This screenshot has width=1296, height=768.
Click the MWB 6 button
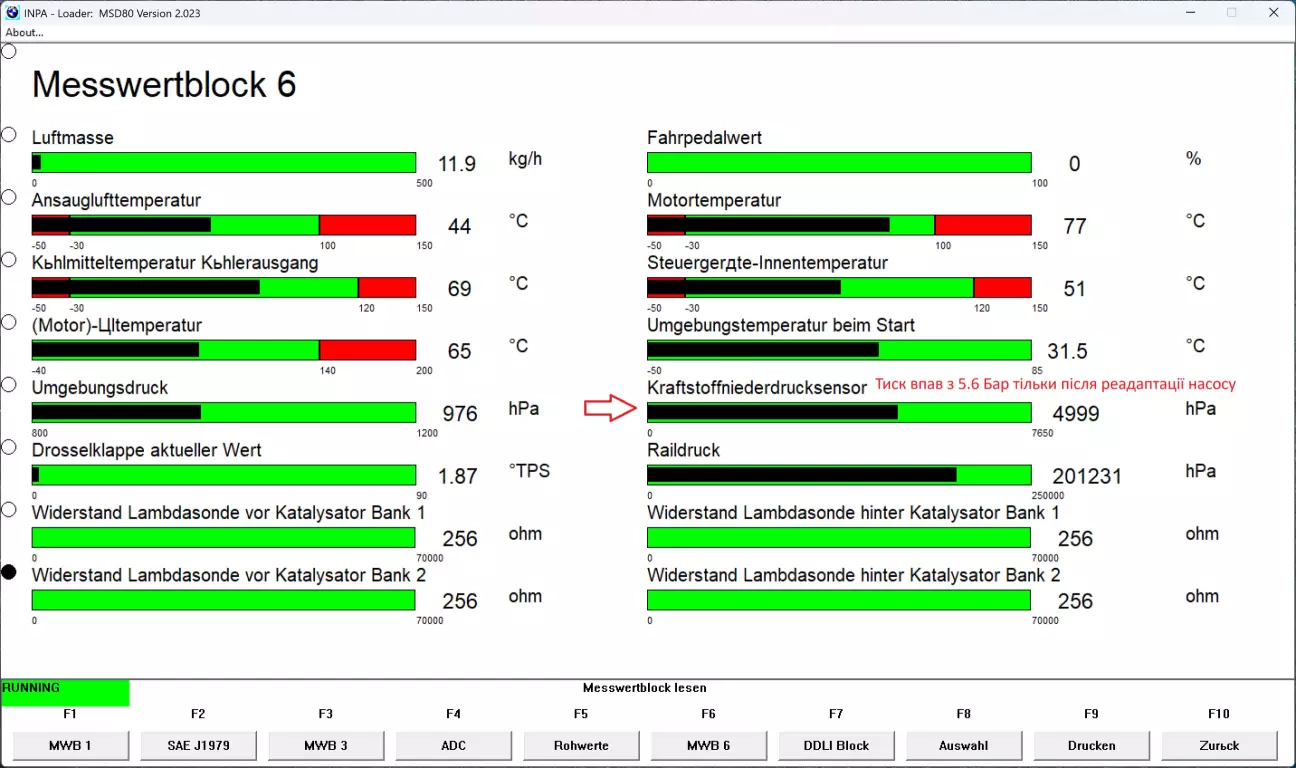(709, 745)
